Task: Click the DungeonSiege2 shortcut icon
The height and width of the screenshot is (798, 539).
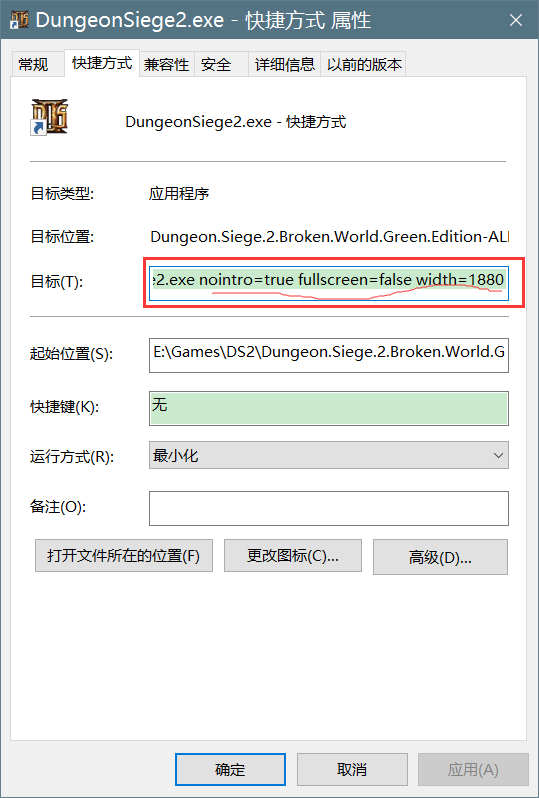Action: (x=49, y=117)
